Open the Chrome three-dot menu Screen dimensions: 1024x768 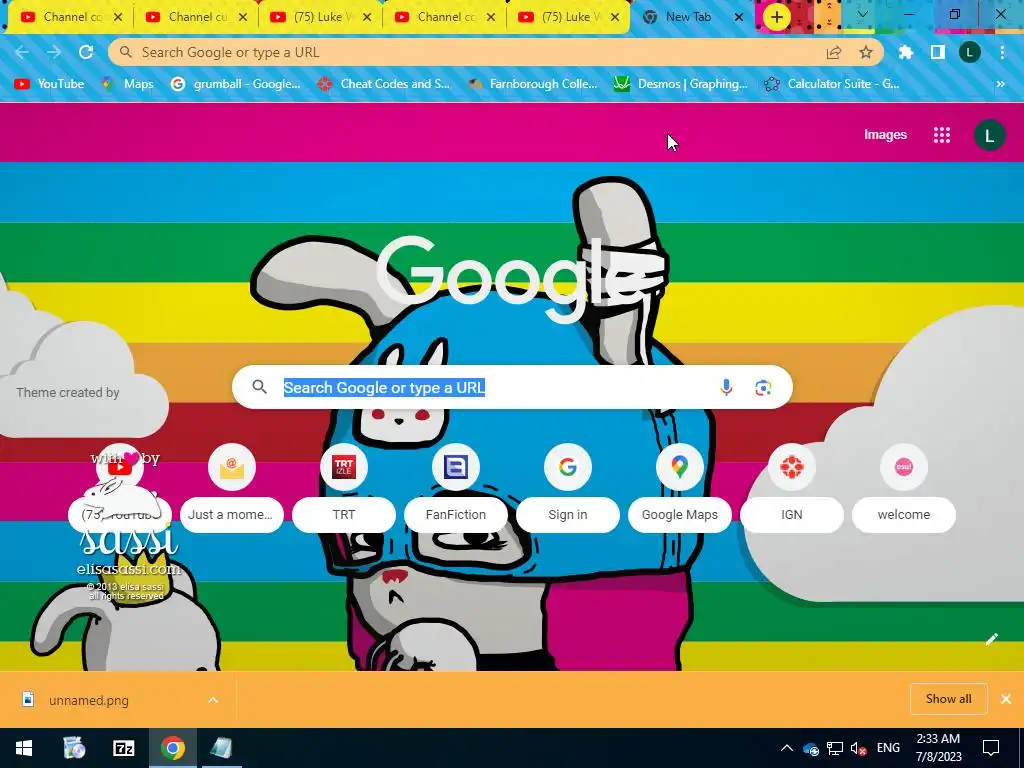(1002, 52)
